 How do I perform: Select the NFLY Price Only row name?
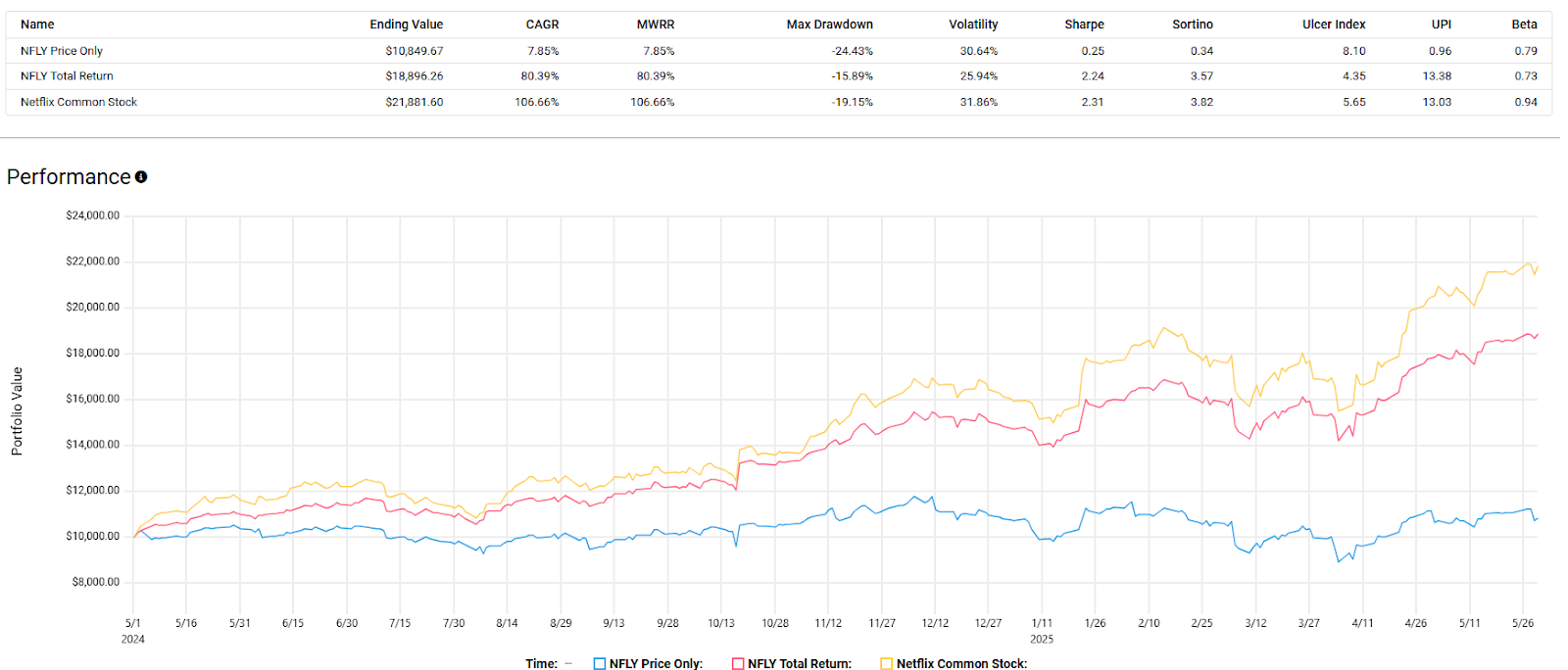[62, 51]
